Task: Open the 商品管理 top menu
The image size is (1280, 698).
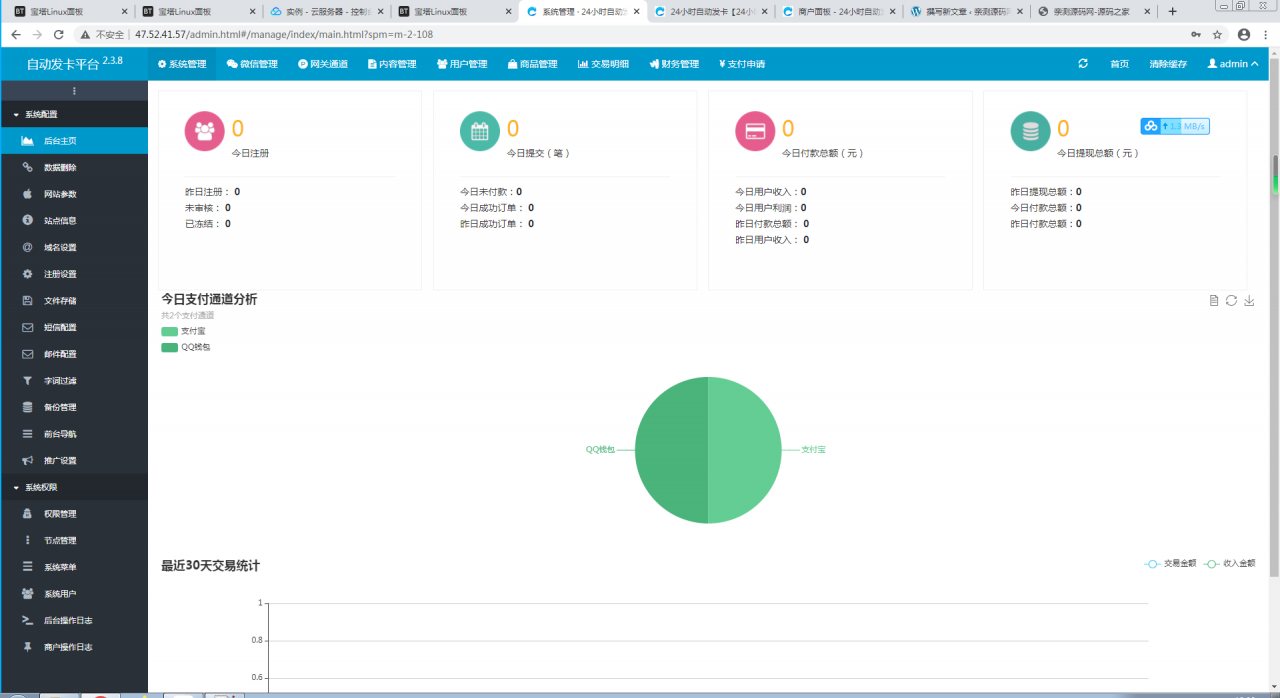Action: tap(533, 64)
